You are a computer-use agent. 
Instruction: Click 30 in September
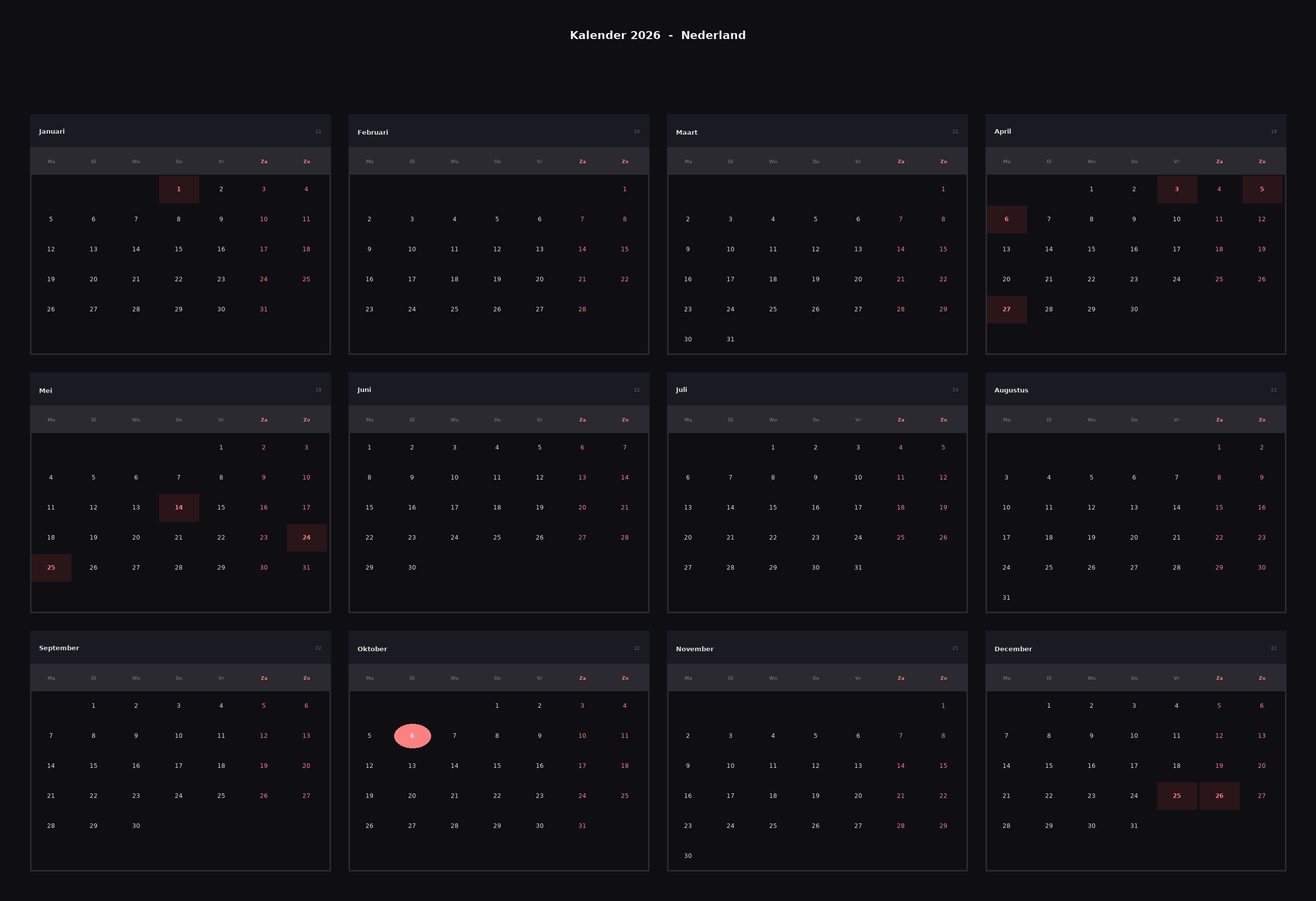pos(136,826)
